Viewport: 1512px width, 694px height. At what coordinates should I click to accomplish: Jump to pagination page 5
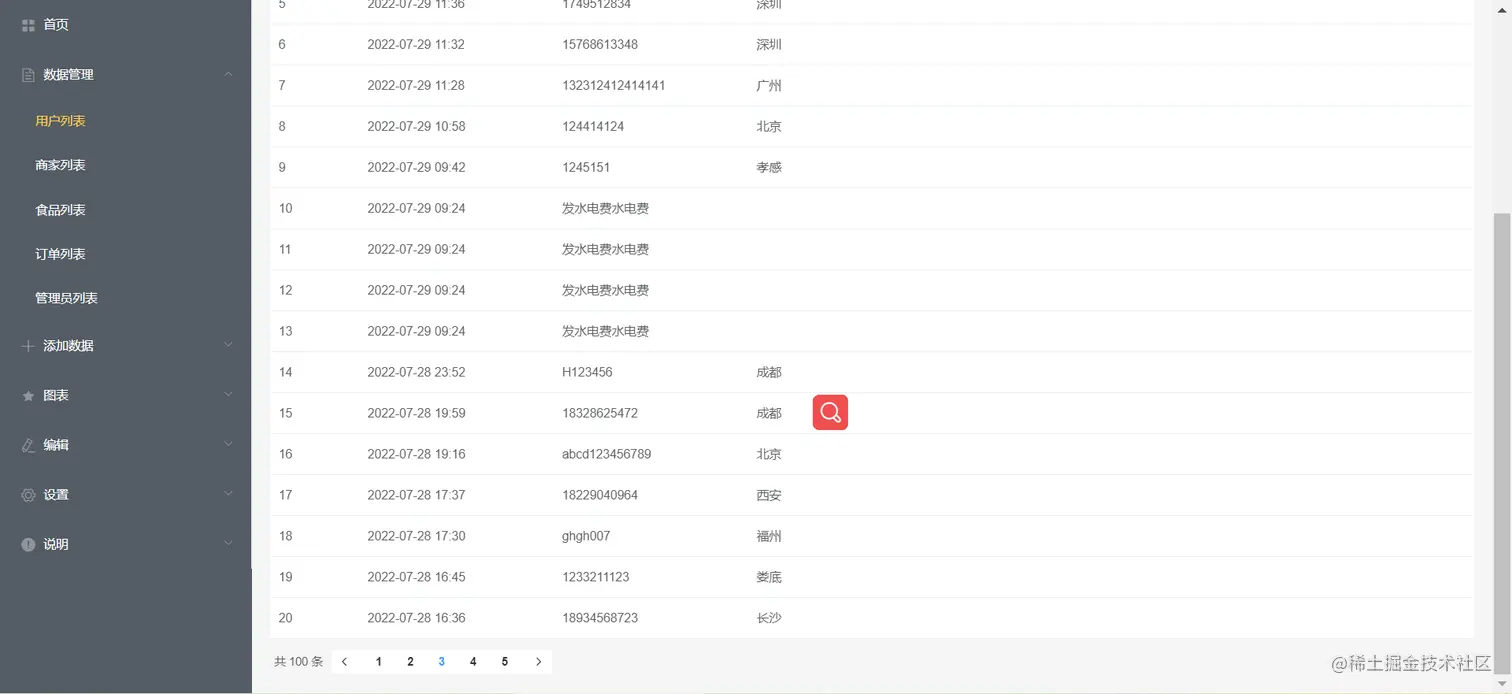[505, 662]
